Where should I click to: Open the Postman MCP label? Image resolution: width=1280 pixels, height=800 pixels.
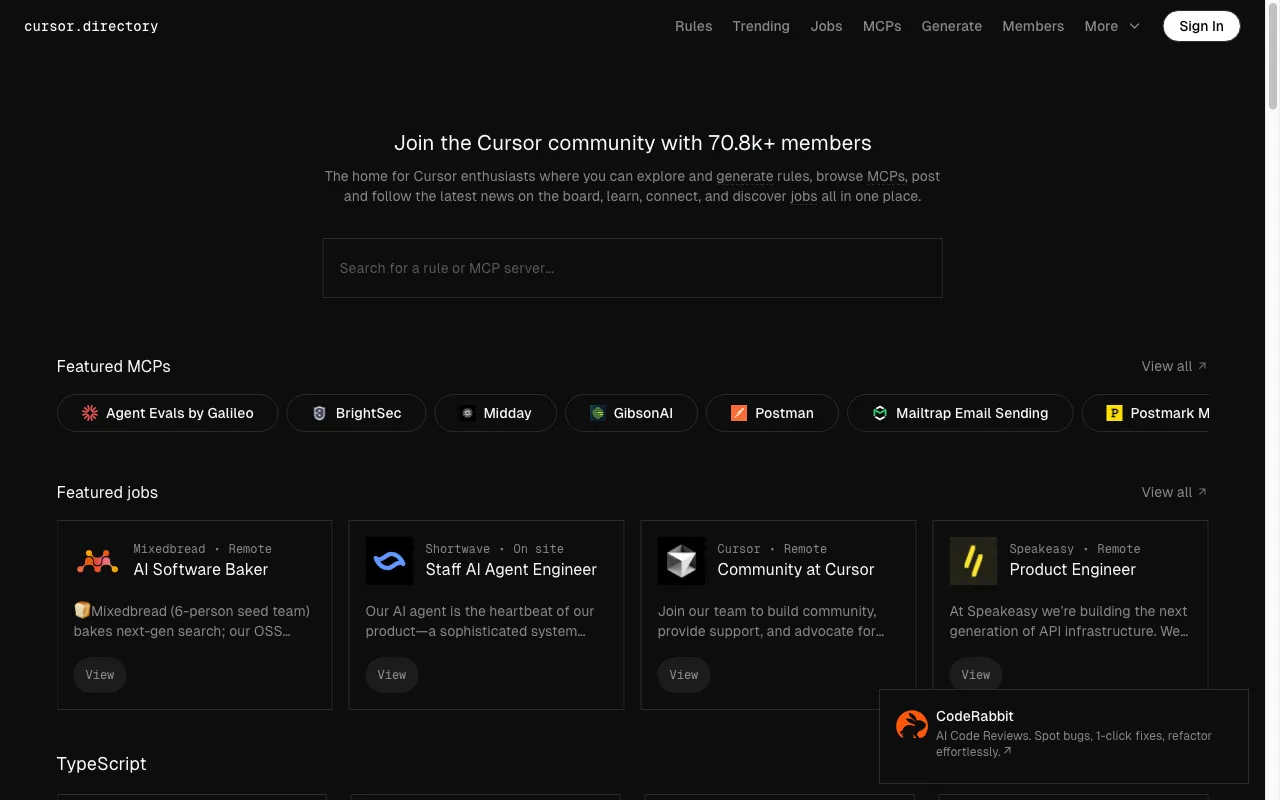coord(784,413)
